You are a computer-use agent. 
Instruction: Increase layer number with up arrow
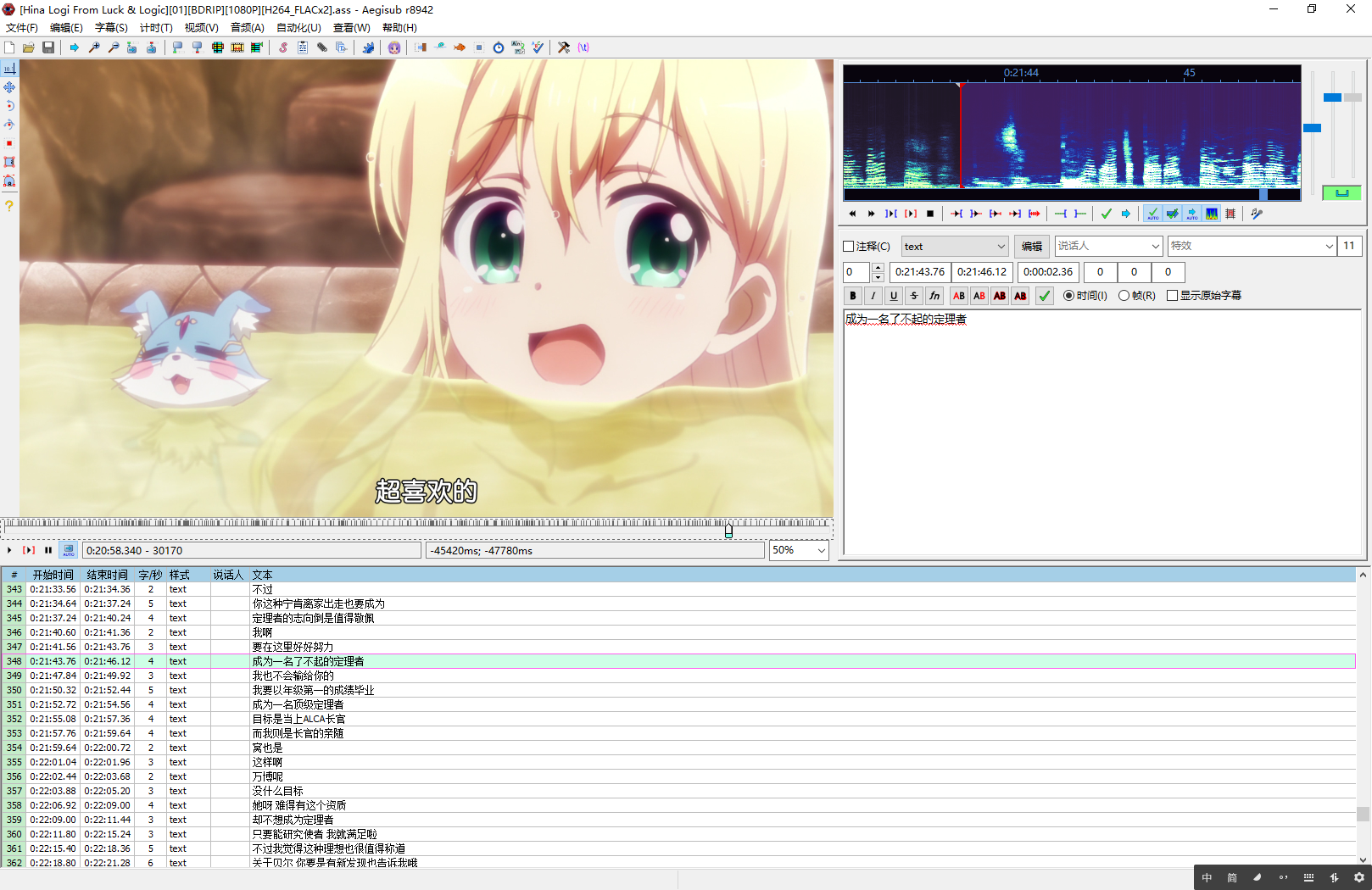878,267
